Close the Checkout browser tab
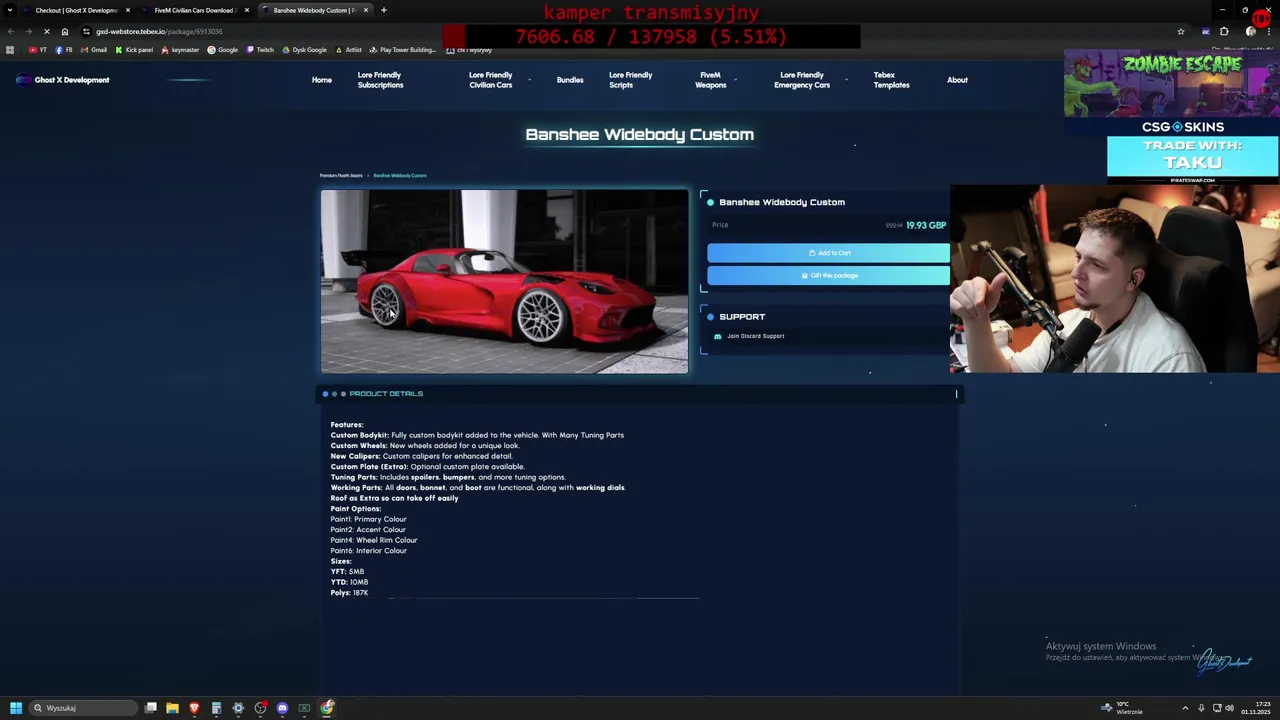Image resolution: width=1280 pixels, height=720 pixels. pyautogui.click(x=127, y=10)
